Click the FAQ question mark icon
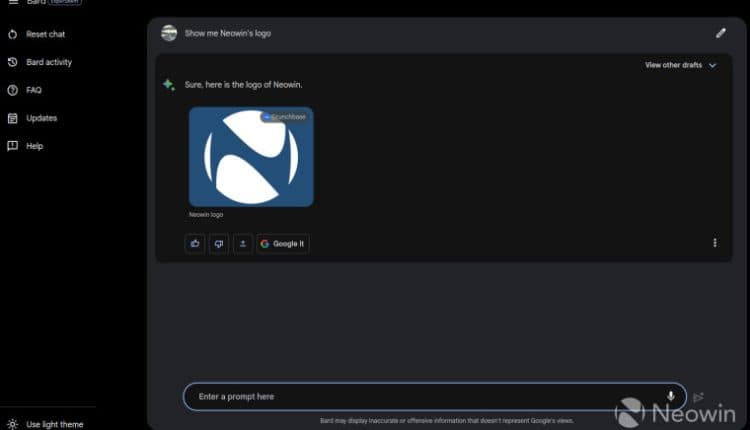 pos(13,90)
